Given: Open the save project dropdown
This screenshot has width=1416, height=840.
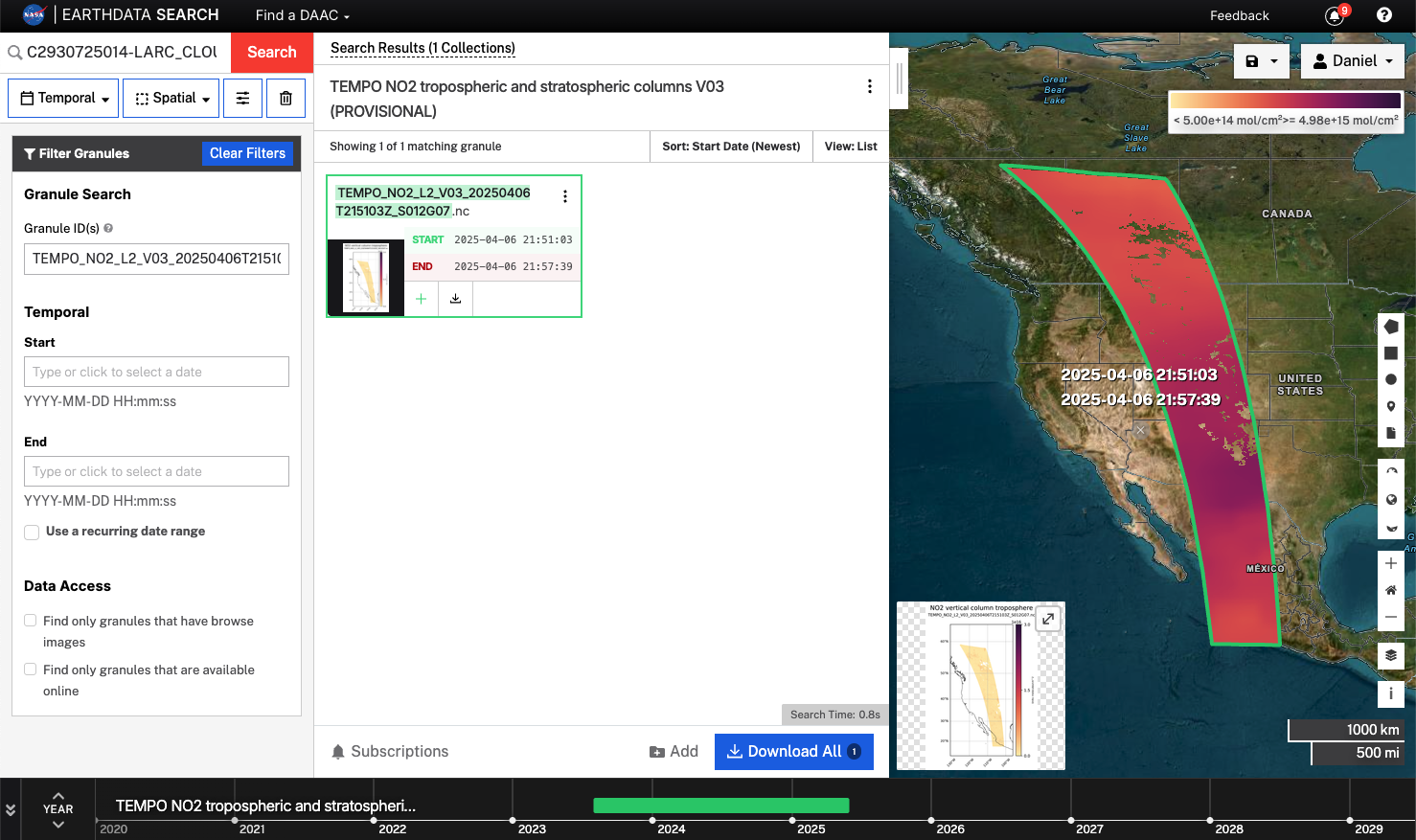Looking at the screenshot, I should pyautogui.click(x=1261, y=60).
